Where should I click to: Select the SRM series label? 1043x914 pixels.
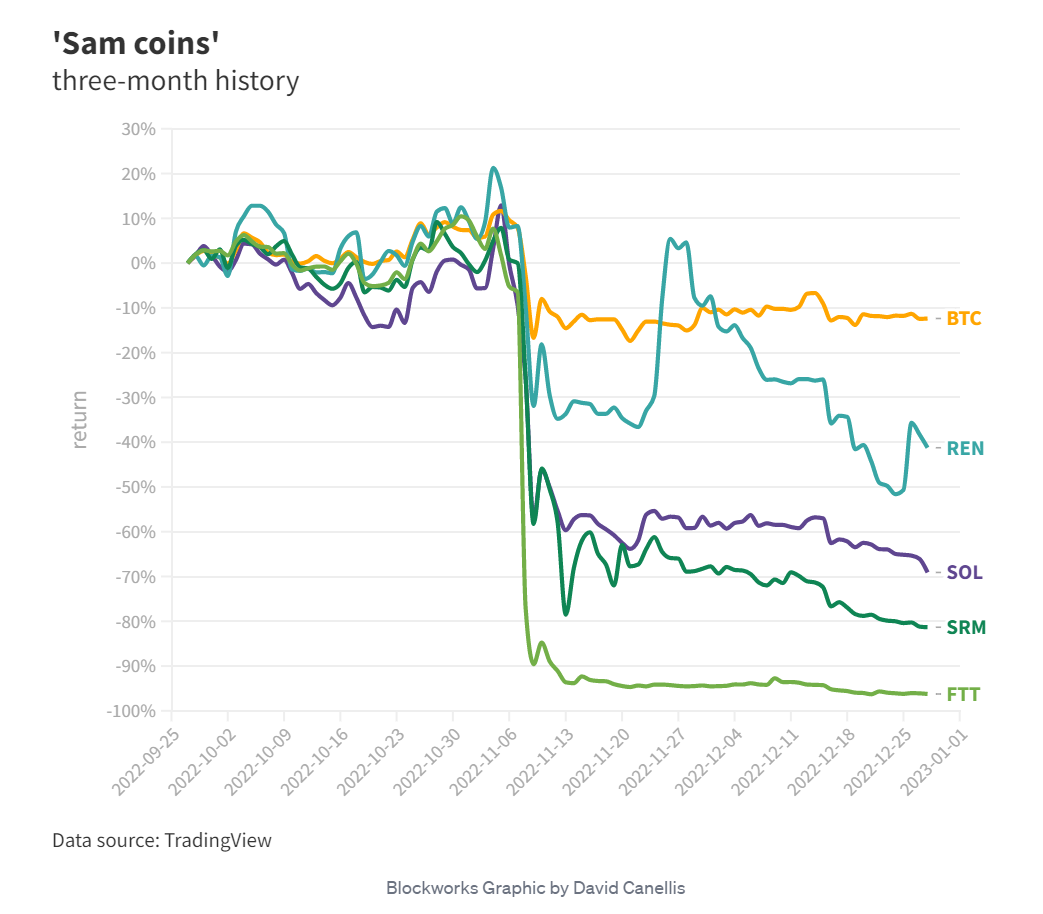[966, 628]
